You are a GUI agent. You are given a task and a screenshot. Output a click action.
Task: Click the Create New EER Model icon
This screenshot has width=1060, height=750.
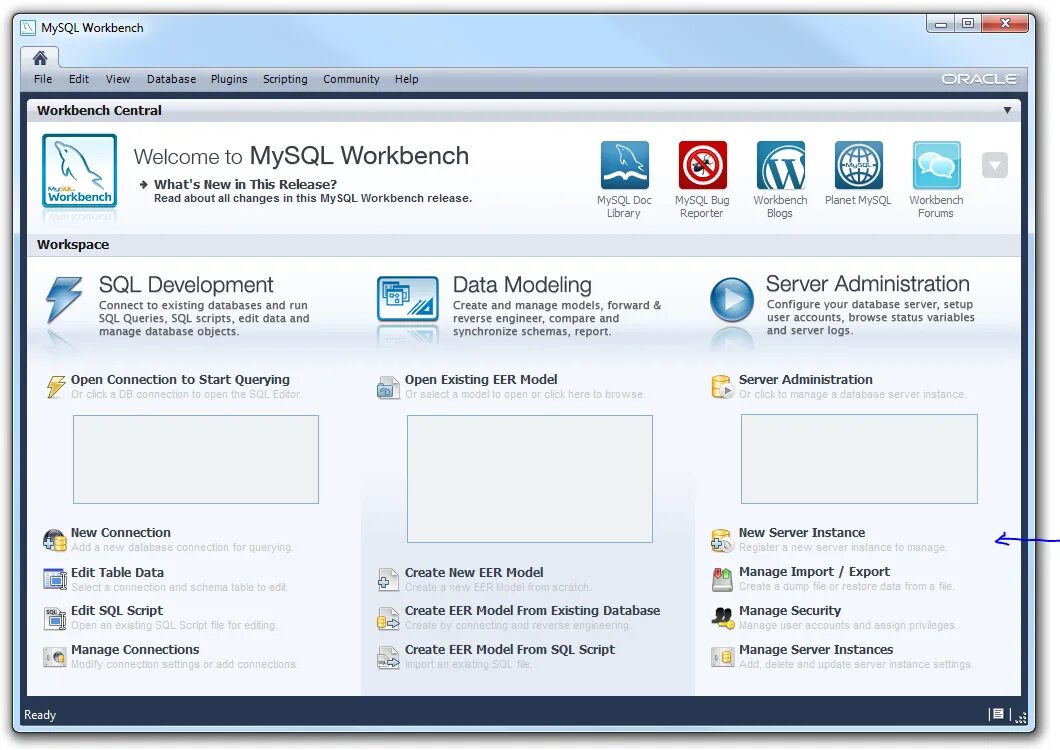pos(388,580)
